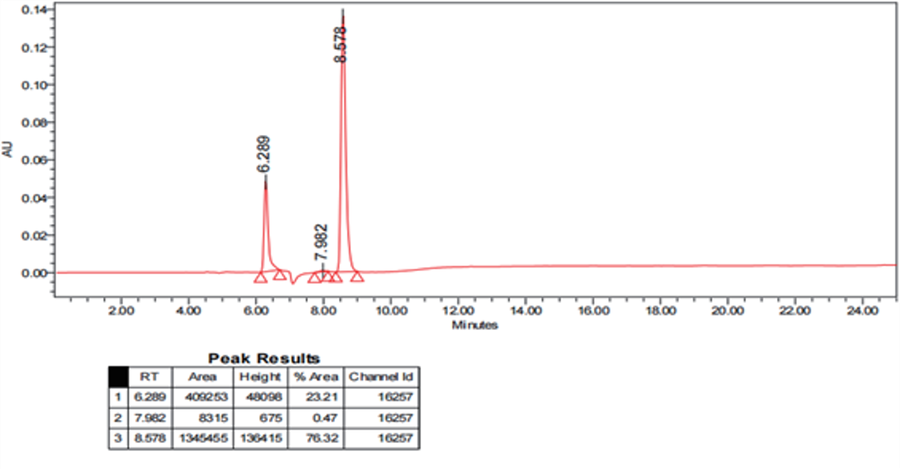This screenshot has height=470, width=900.
Task: Click the Minutes x-axis label
Action: pos(475,325)
